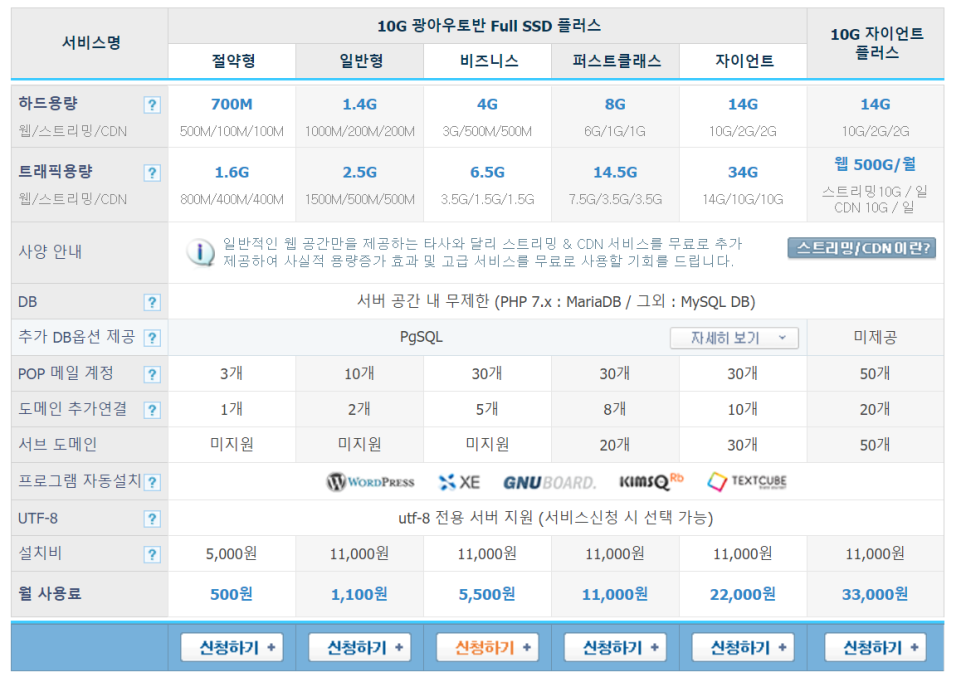Image resolution: width=966 pixels, height=687 pixels.
Task: Click the 5,500원 monthly fee
Action: tap(487, 595)
